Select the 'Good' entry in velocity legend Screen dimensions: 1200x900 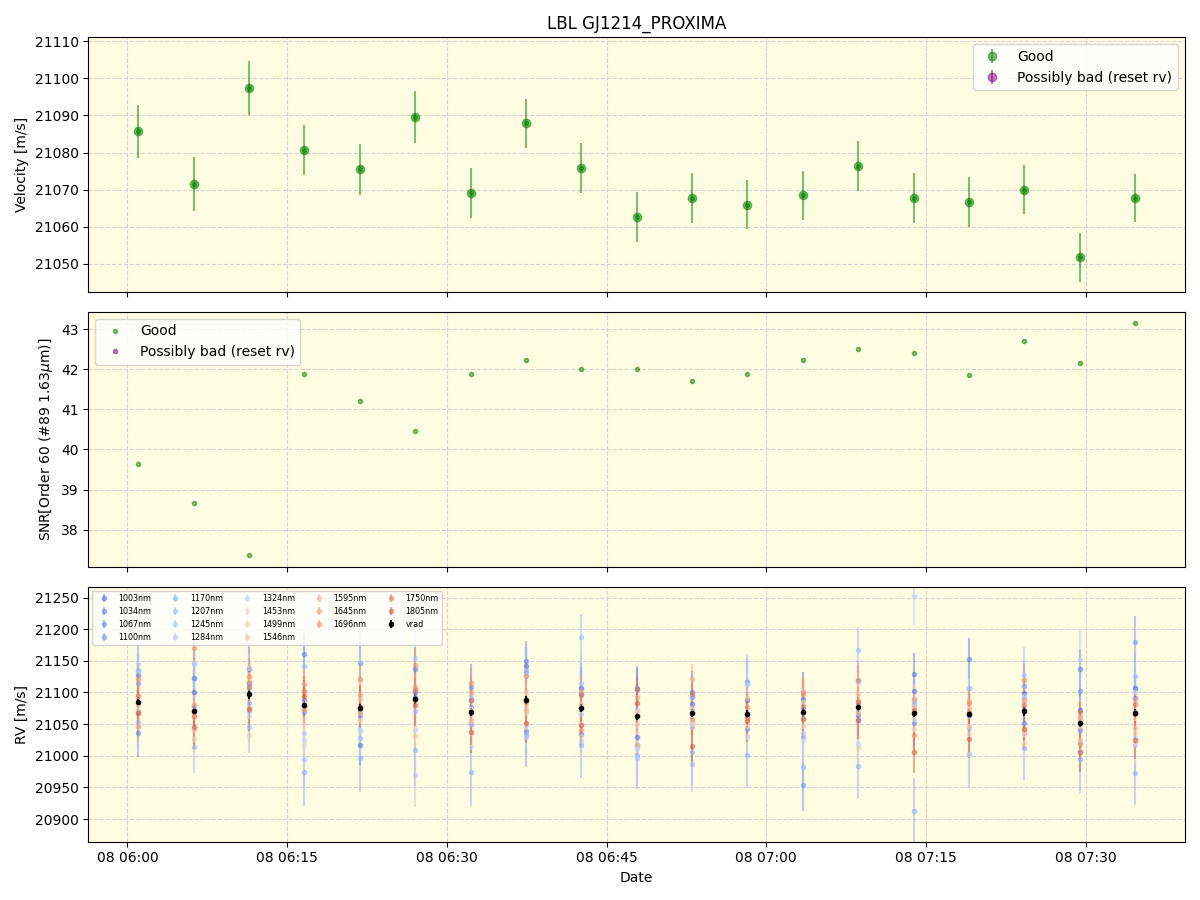coord(1035,56)
